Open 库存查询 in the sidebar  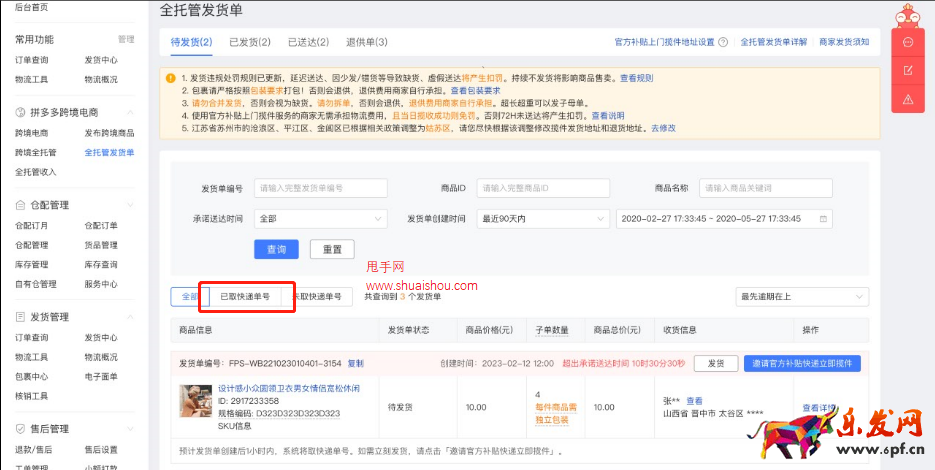coord(101,264)
